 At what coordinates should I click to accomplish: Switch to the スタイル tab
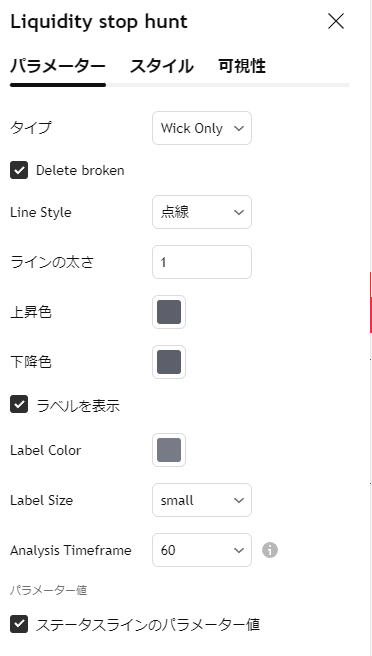[x=162, y=66]
